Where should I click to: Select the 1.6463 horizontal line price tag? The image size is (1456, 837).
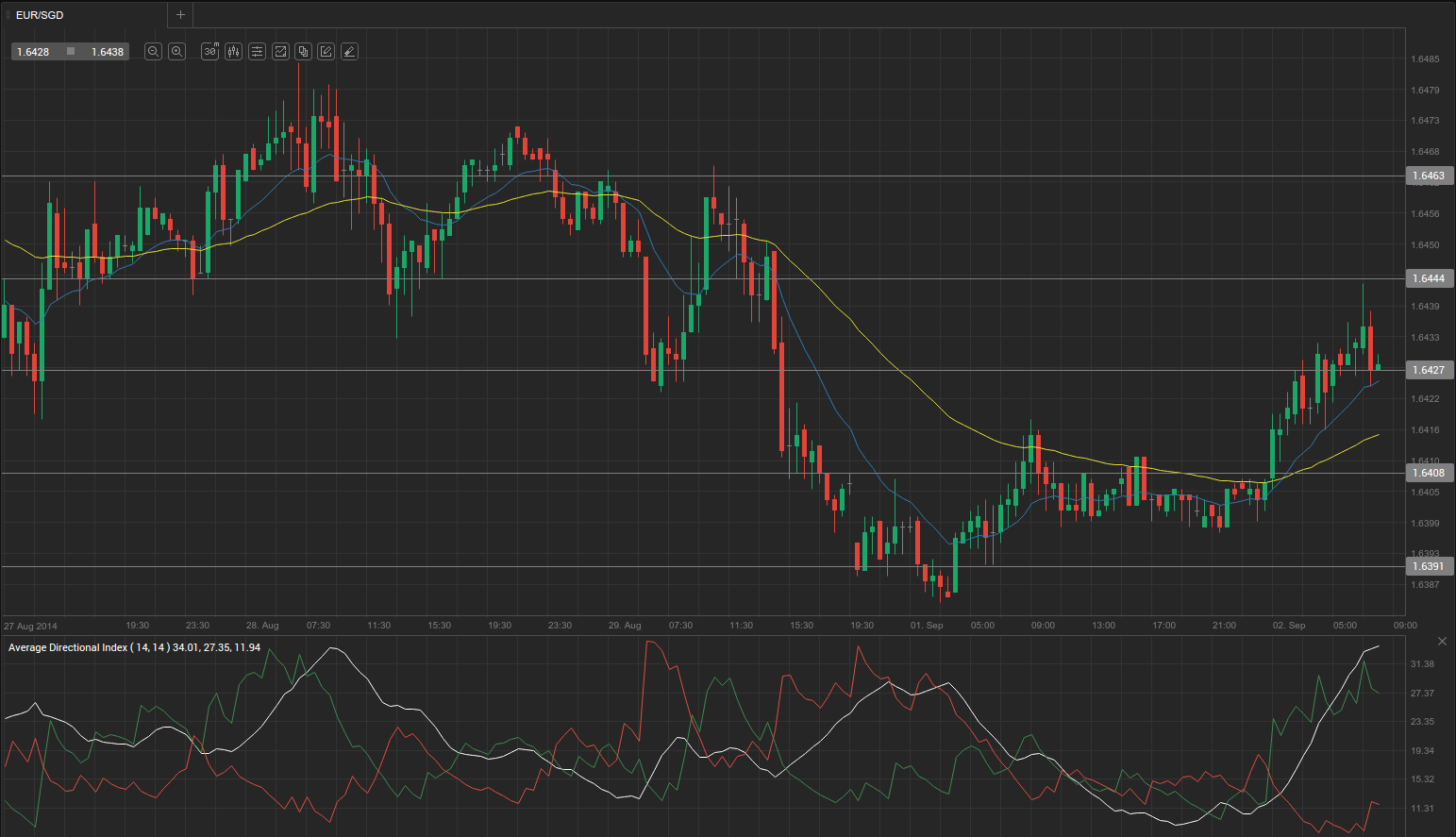[x=1428, y=176]
